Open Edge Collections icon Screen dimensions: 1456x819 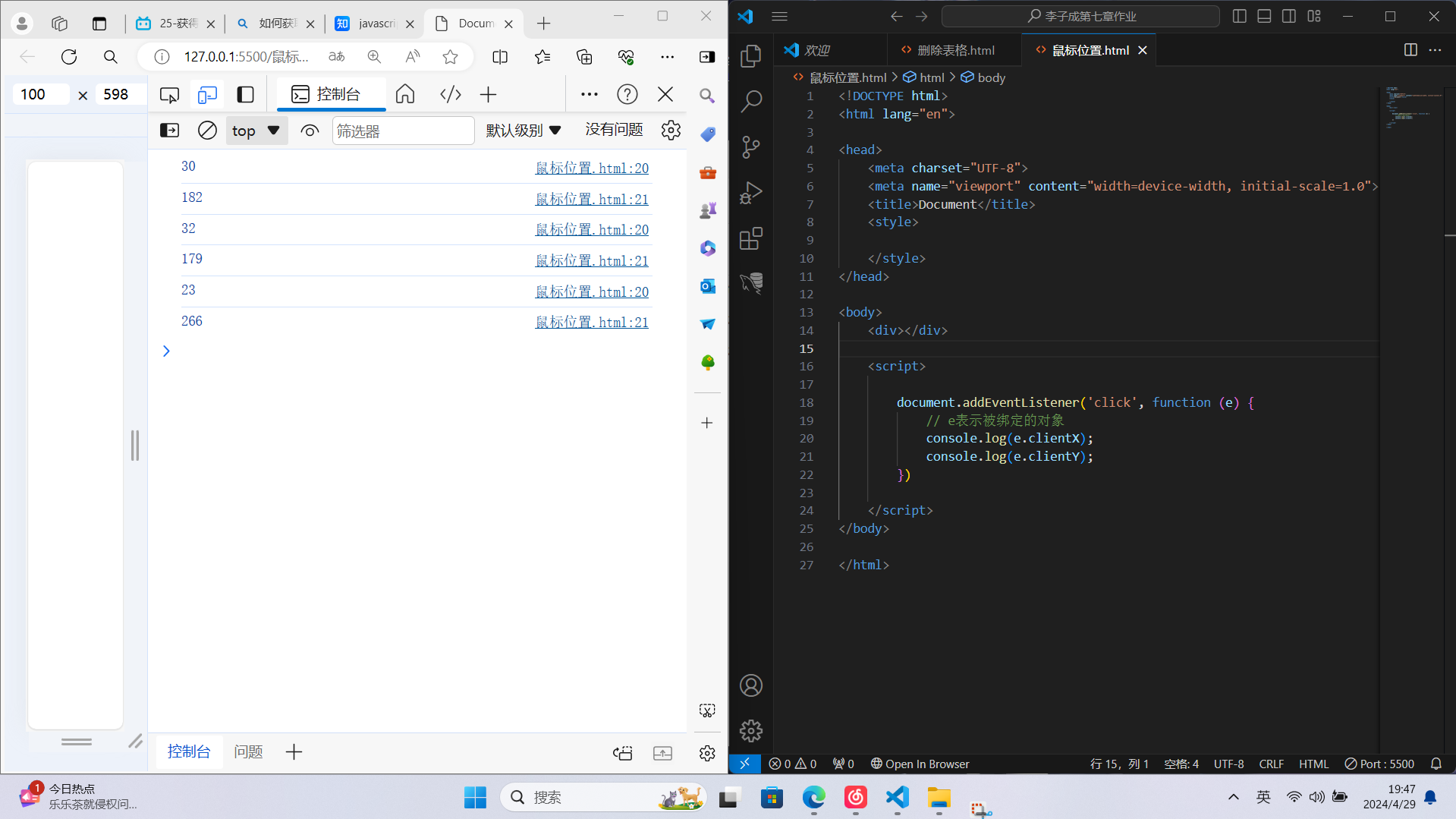[584, 57]
